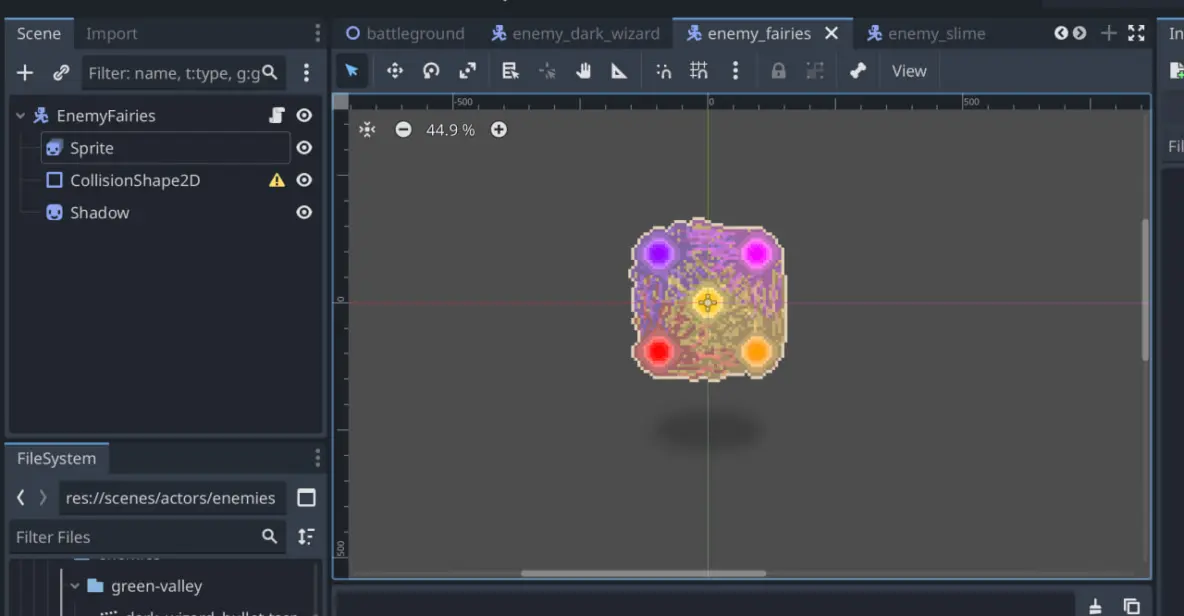
Task: Toggle visibility of the Shadow node
Action: tap(304, 213)
